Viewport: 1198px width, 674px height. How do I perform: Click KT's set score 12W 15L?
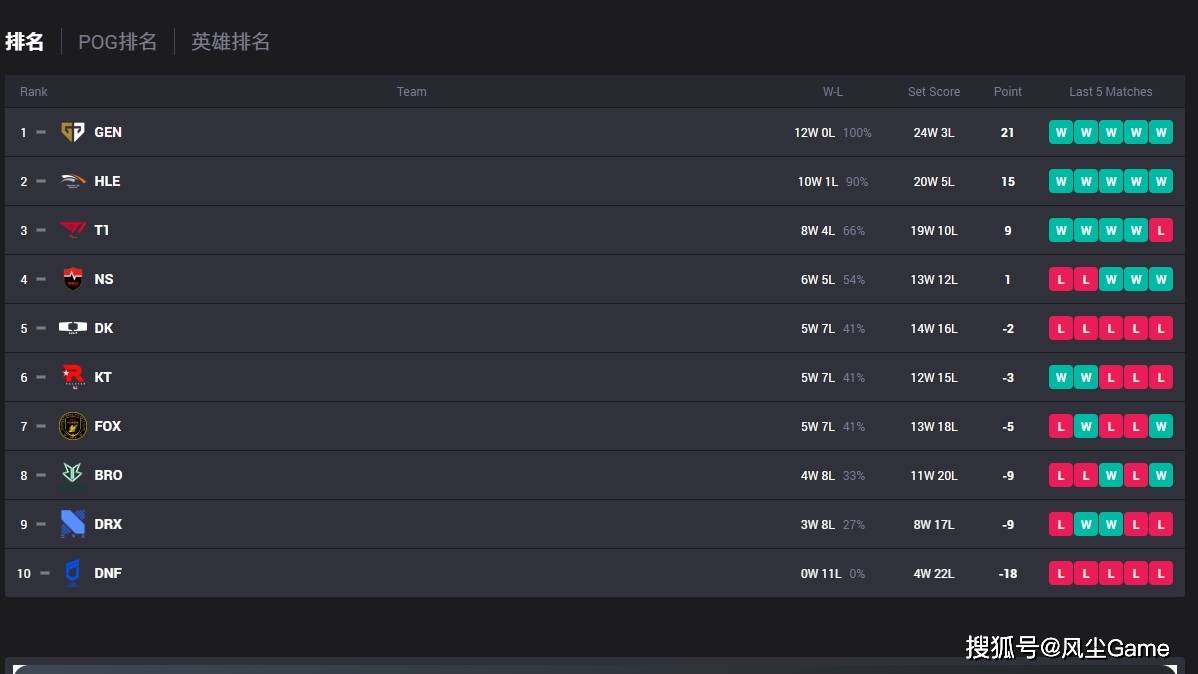pos(934,377)
